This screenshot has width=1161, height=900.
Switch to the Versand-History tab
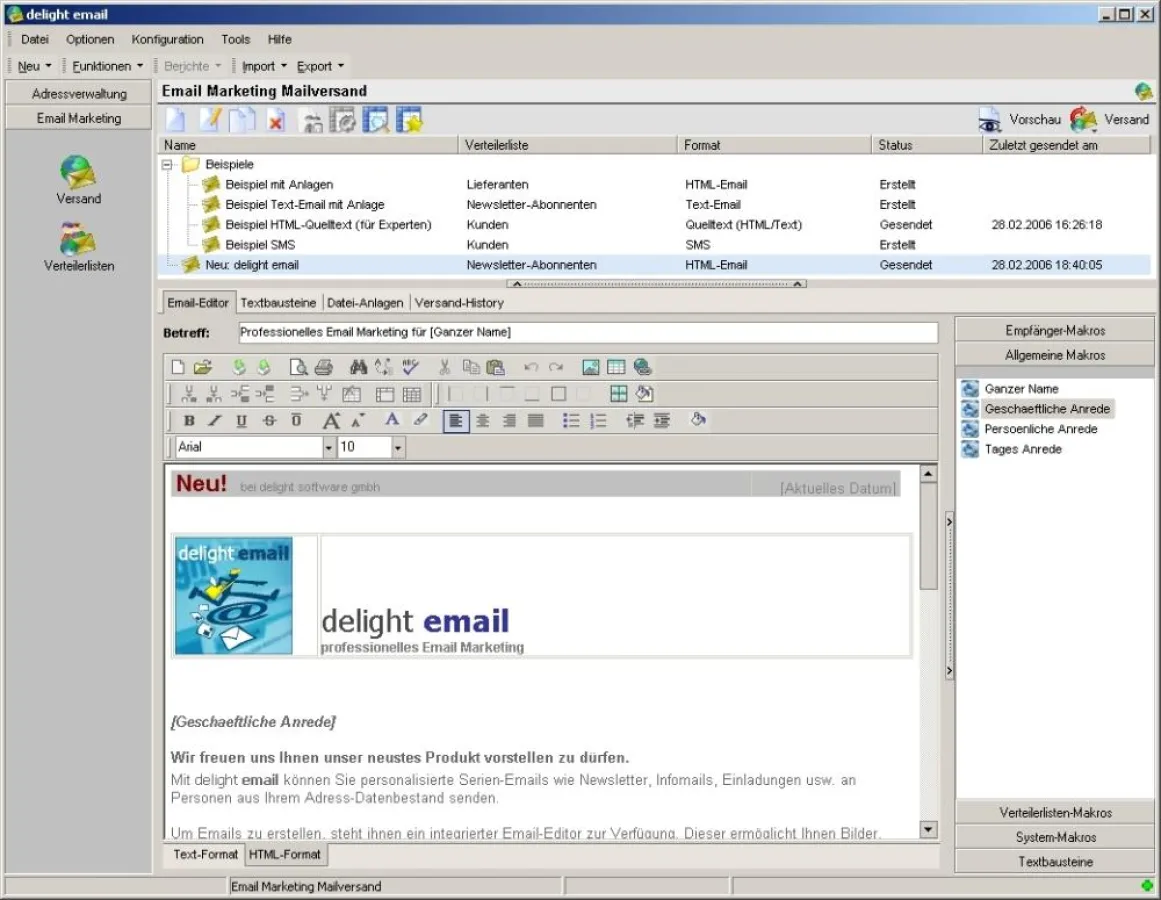click(459, 302)
